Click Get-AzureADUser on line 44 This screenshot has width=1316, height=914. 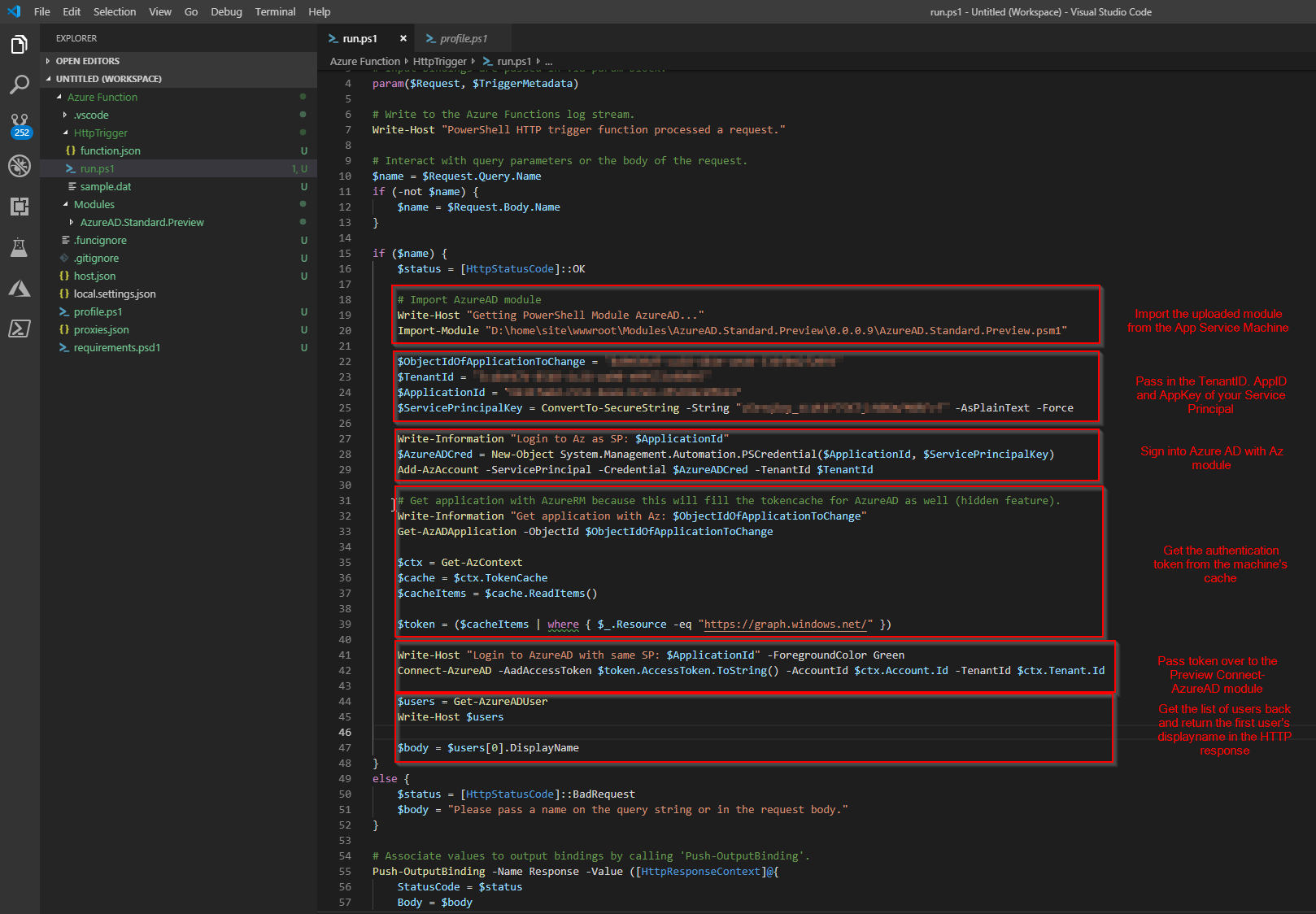point(500,701)
